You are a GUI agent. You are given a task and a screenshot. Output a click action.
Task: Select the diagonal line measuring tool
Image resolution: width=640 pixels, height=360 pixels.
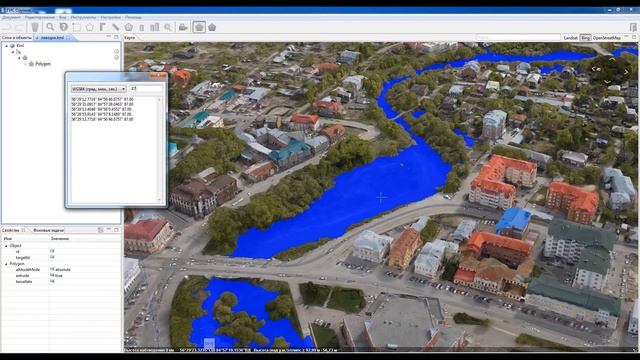point(116,27)
